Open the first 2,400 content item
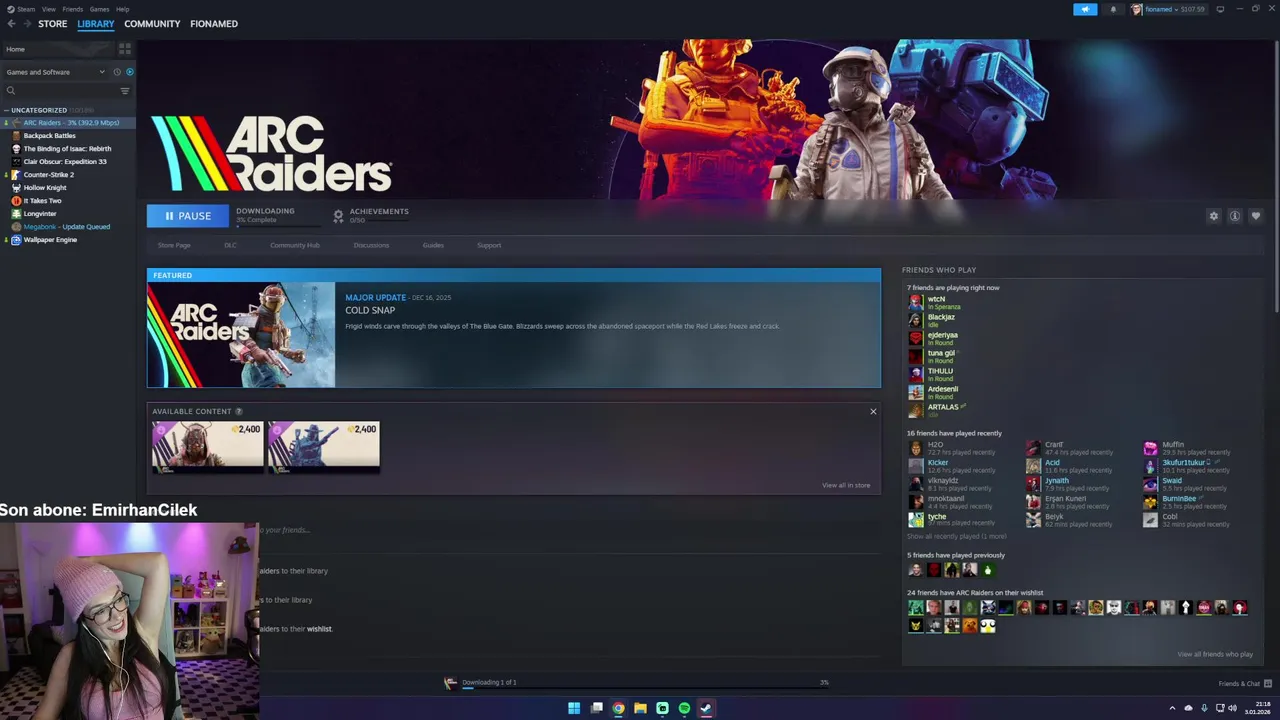 [207, 447]
